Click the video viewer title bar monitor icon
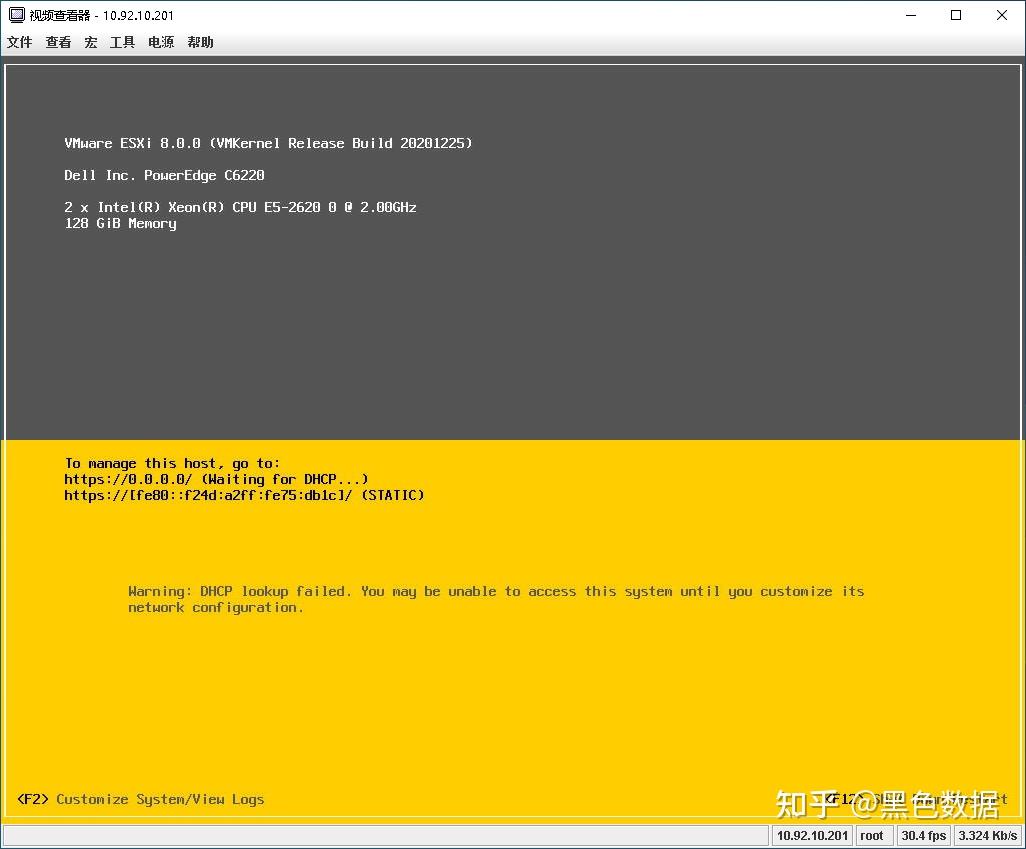Screen dimensions: 1026x849 pyautogui.click(x=14, y=15)
